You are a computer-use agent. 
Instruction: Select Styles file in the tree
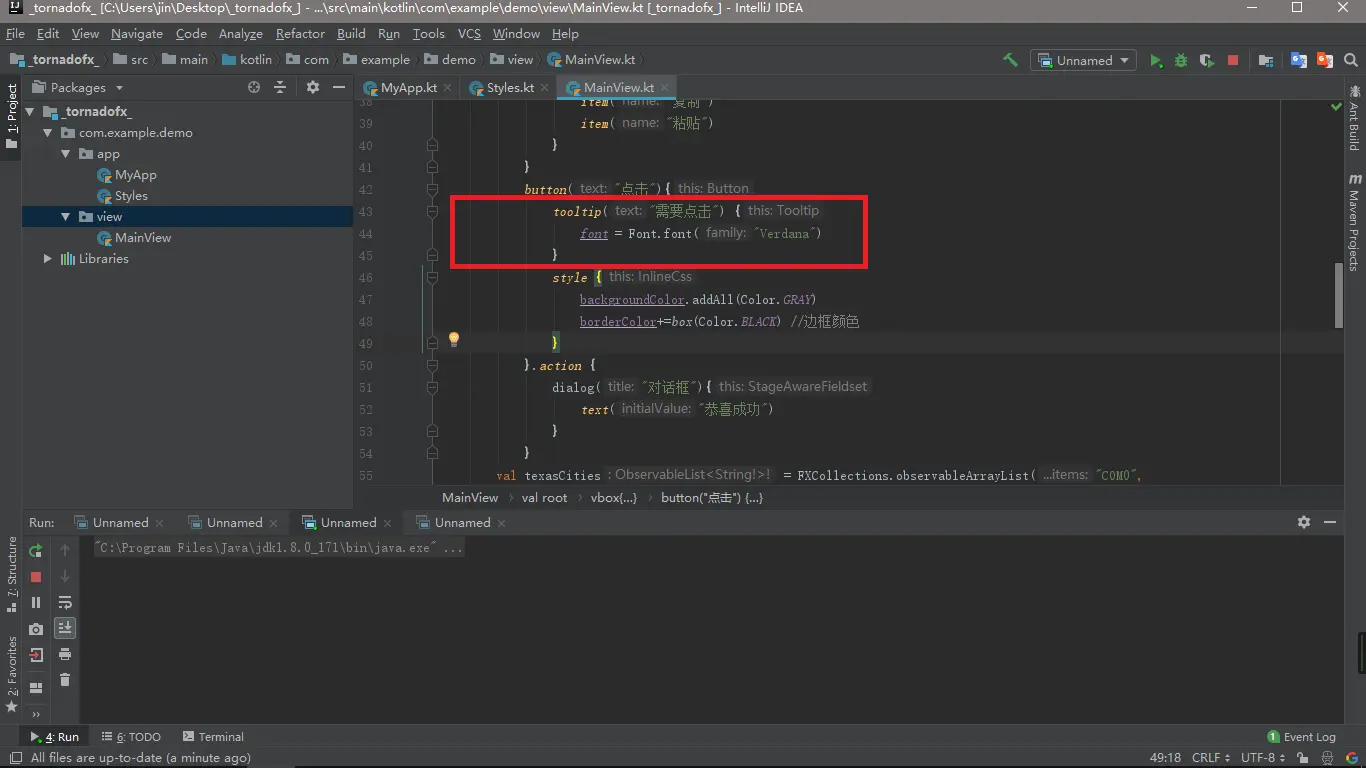coord(131,196)
